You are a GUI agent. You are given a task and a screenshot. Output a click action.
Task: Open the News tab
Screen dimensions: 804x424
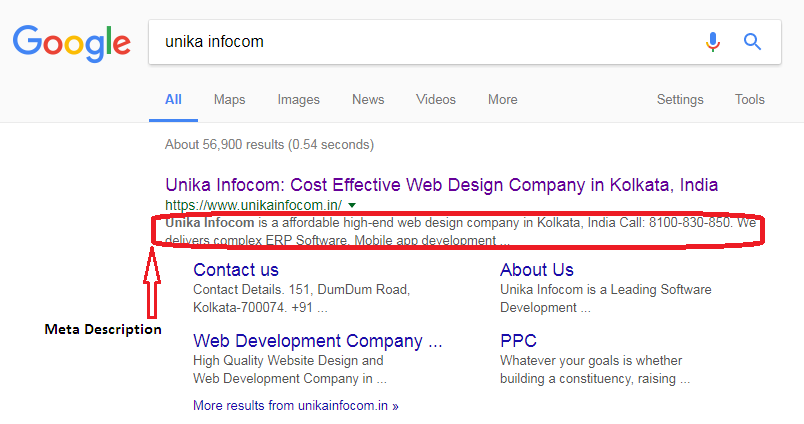click(x=368, y=99)
